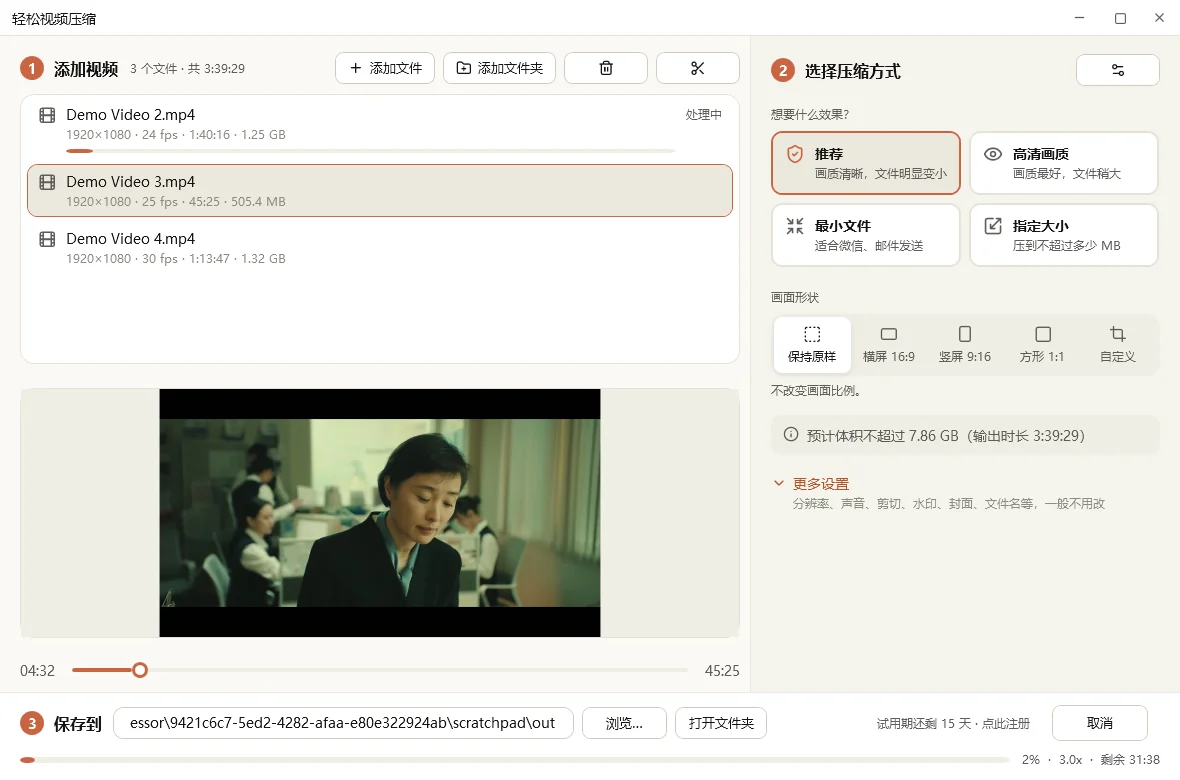
Task: Click film icon of Demo Video 4.mp4
Action: click(x=47, y=239)
